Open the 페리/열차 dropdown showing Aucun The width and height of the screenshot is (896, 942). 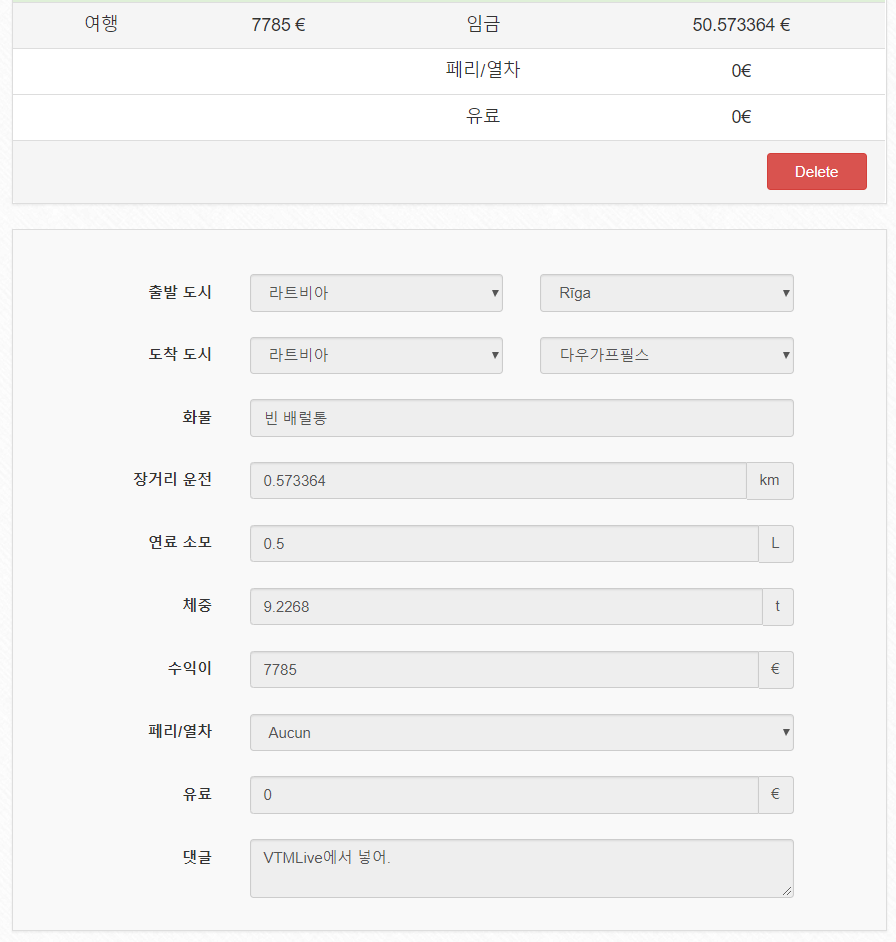(522, 732)
